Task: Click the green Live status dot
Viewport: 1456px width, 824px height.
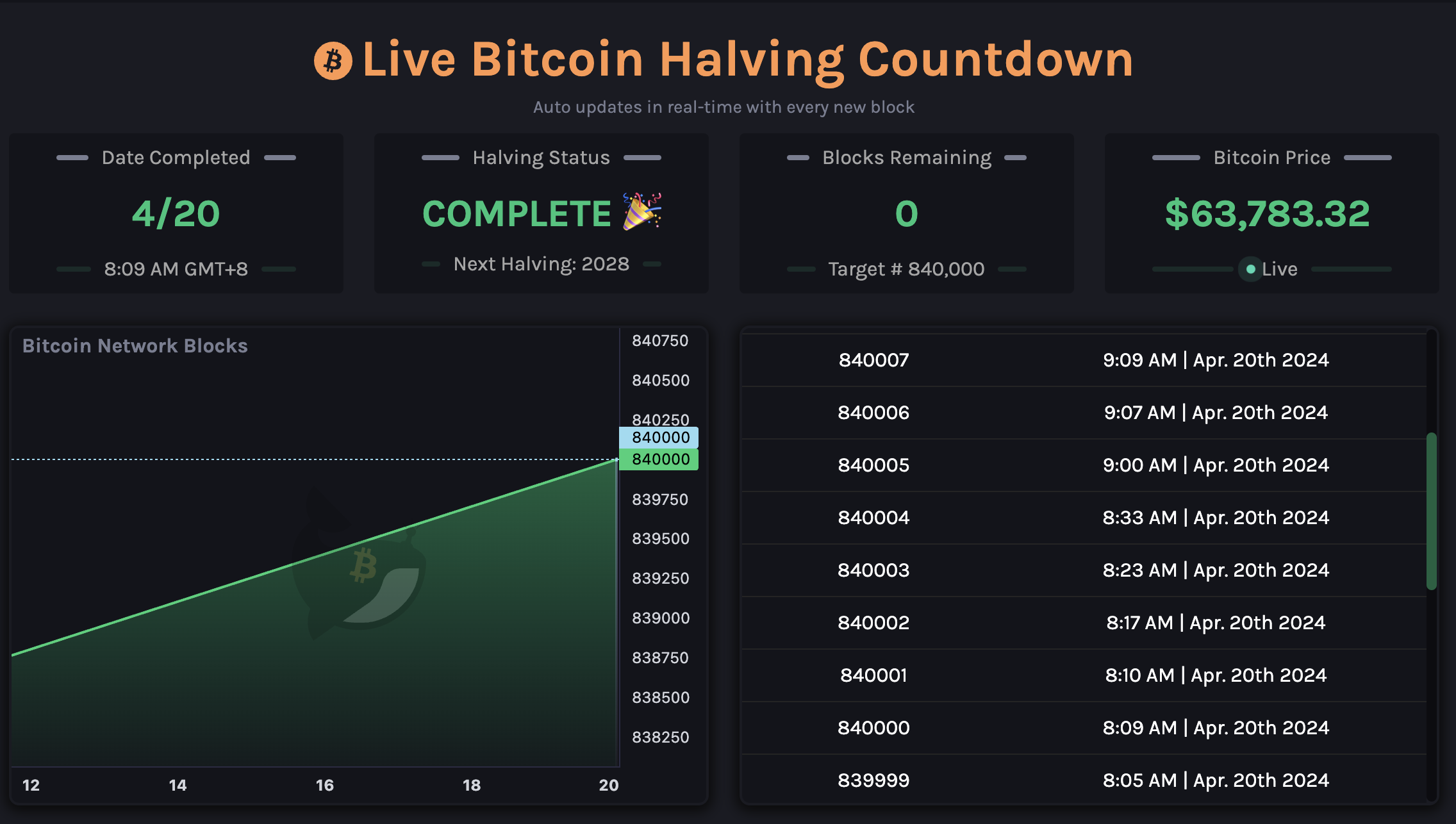Action: [x=1250, y=269]
